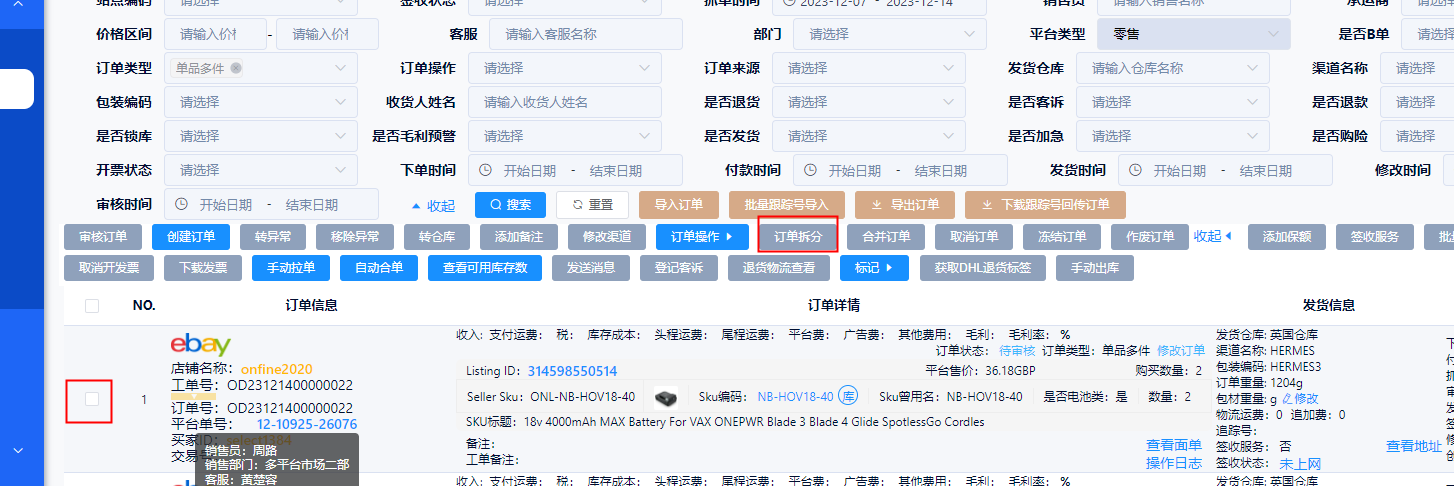Click 订单拆分 split order button

[798, 238]
